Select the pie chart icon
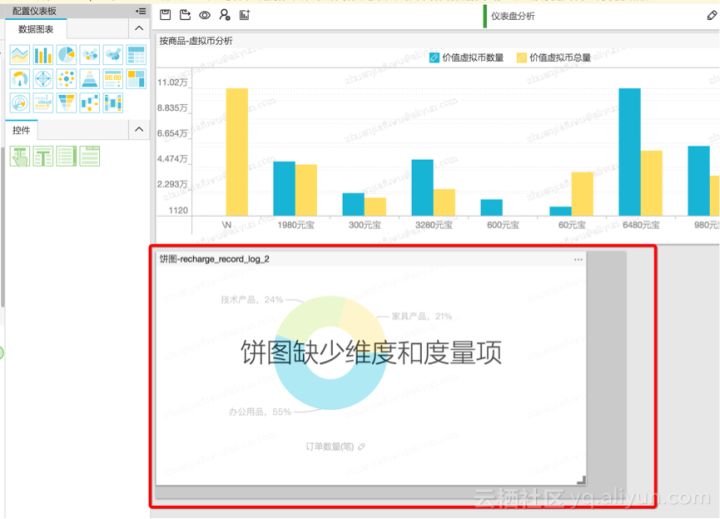The height and width of the screenshot is (519, 720). 67,55
